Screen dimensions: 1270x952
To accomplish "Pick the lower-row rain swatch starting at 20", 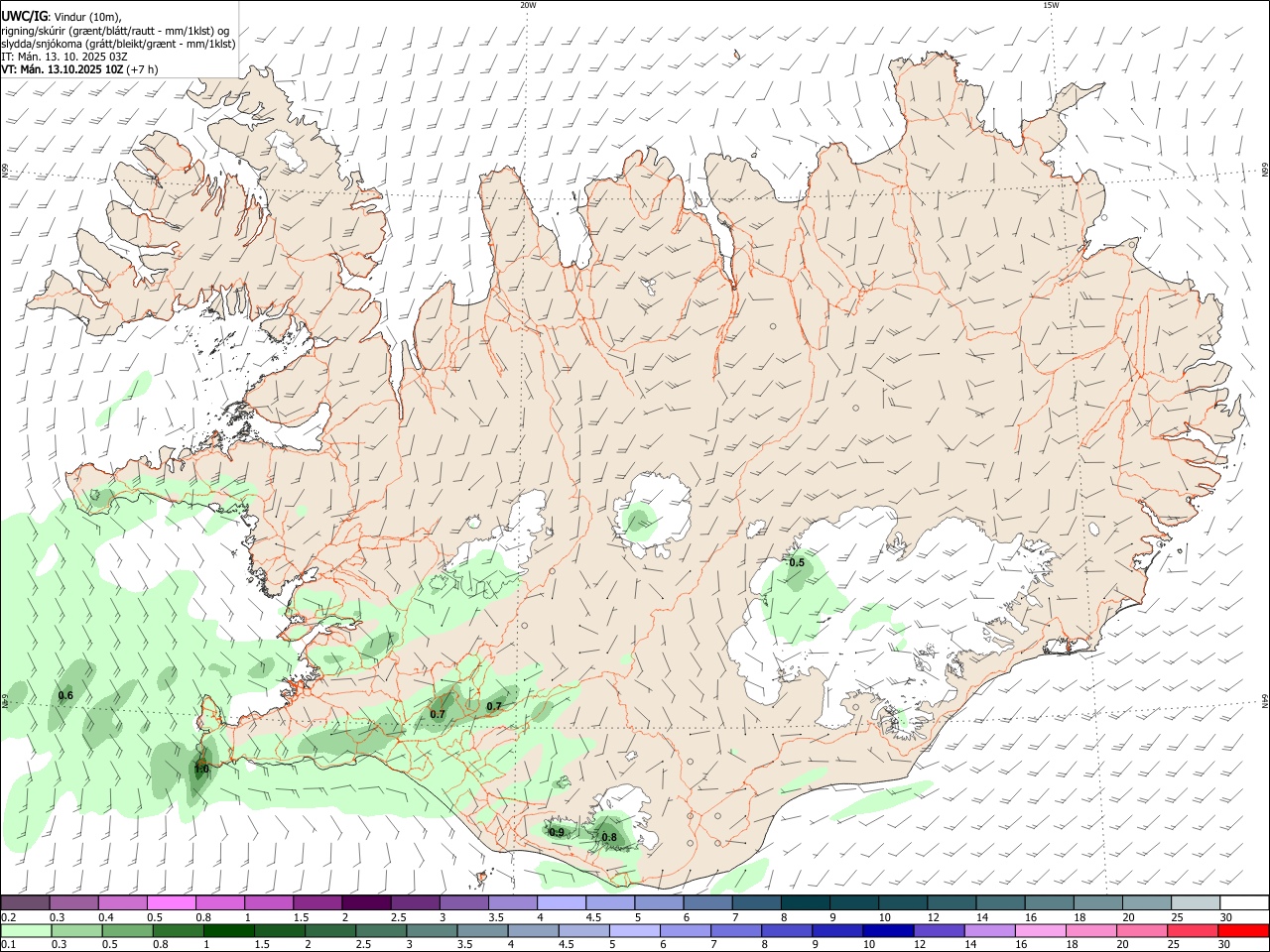I will click(1140, 930).
